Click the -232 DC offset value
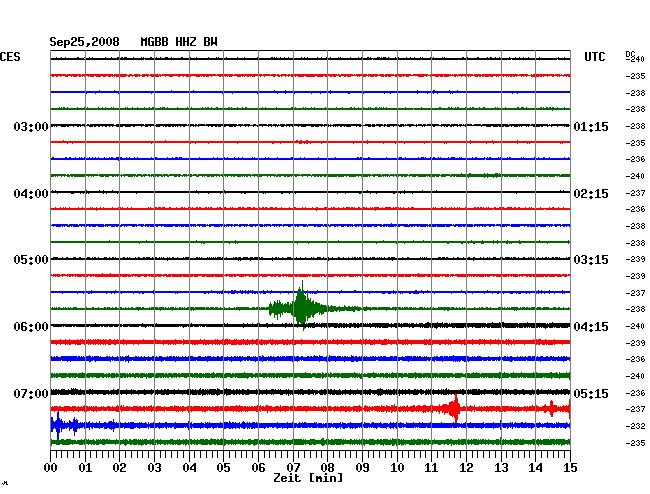 (635, 426)
